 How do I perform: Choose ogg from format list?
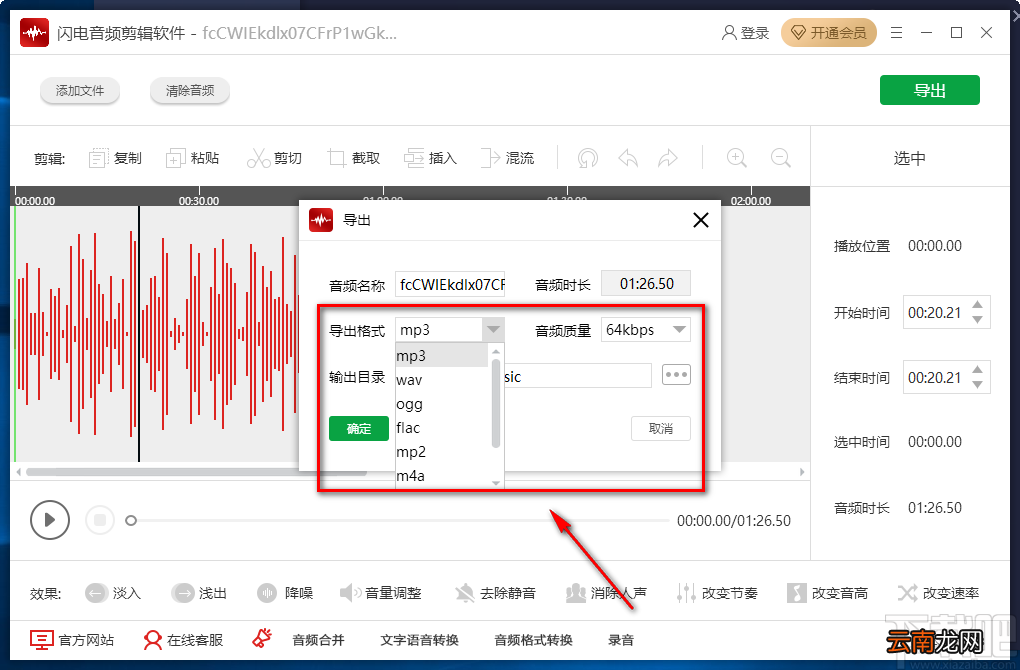442,404
